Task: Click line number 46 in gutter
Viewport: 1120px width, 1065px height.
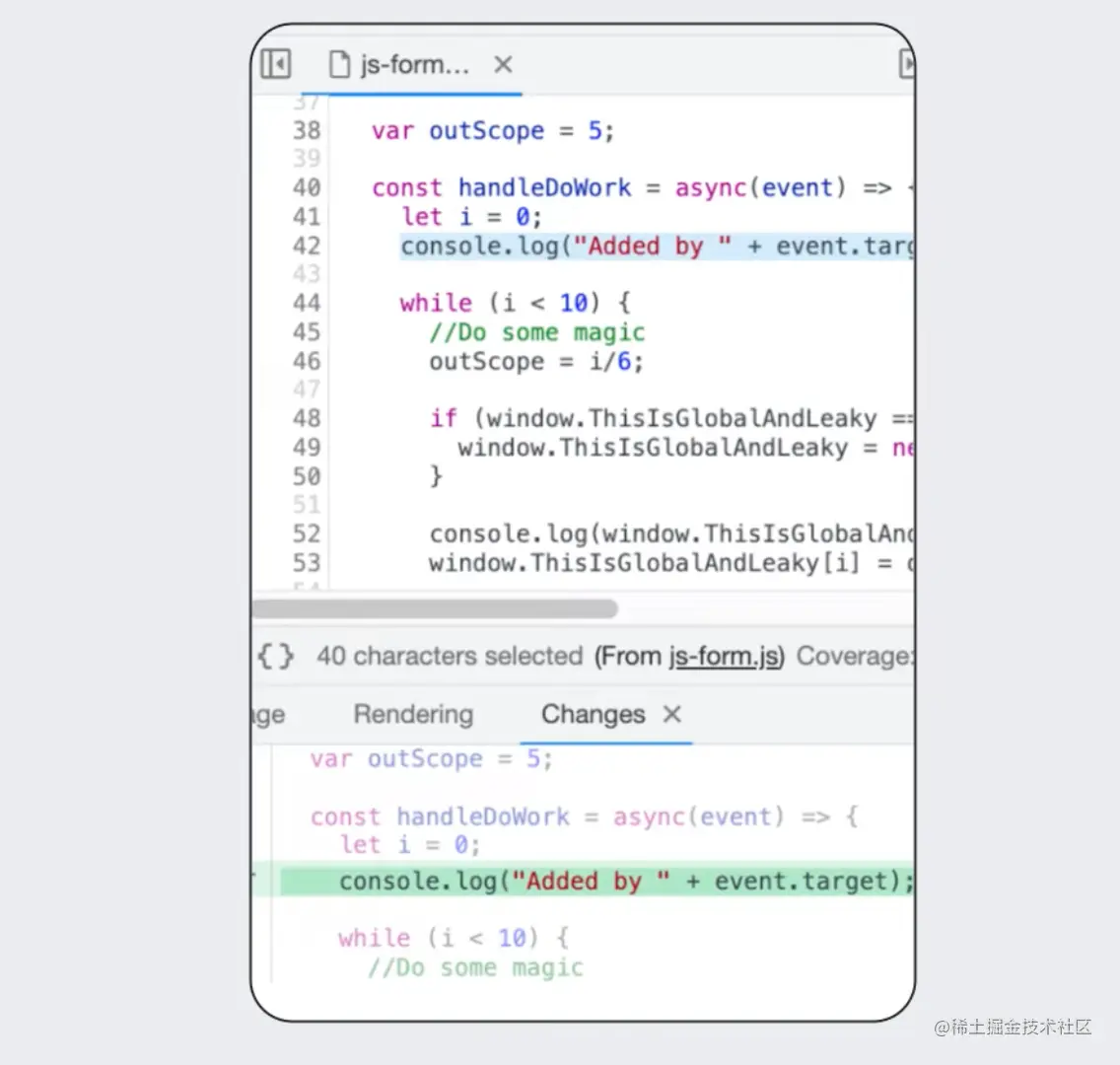Action: tap(307, 361)
